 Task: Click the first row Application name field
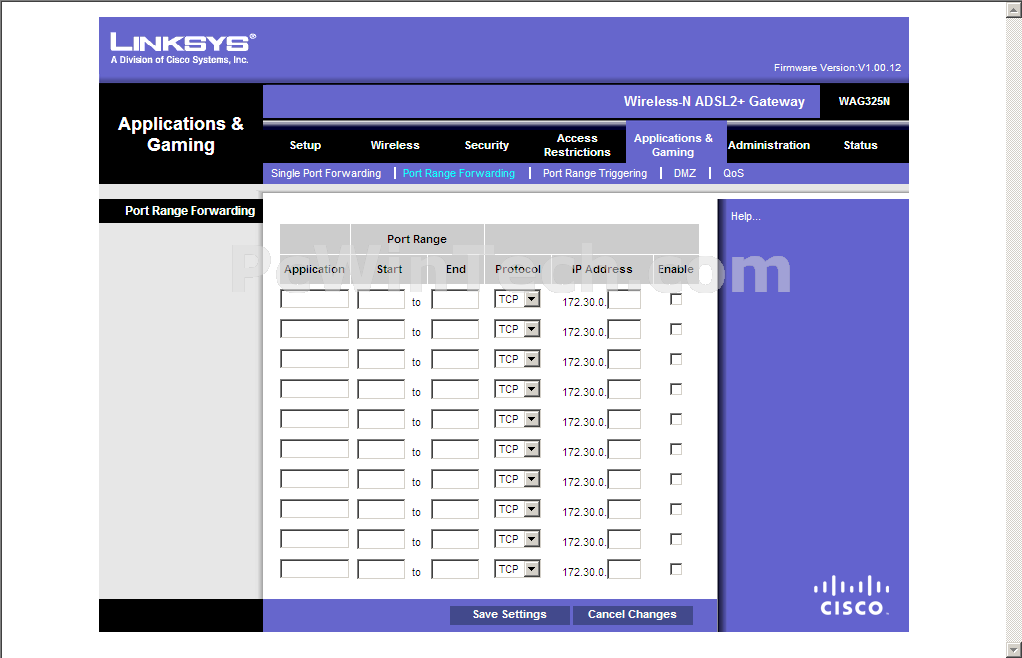click(x=314, y=299)
